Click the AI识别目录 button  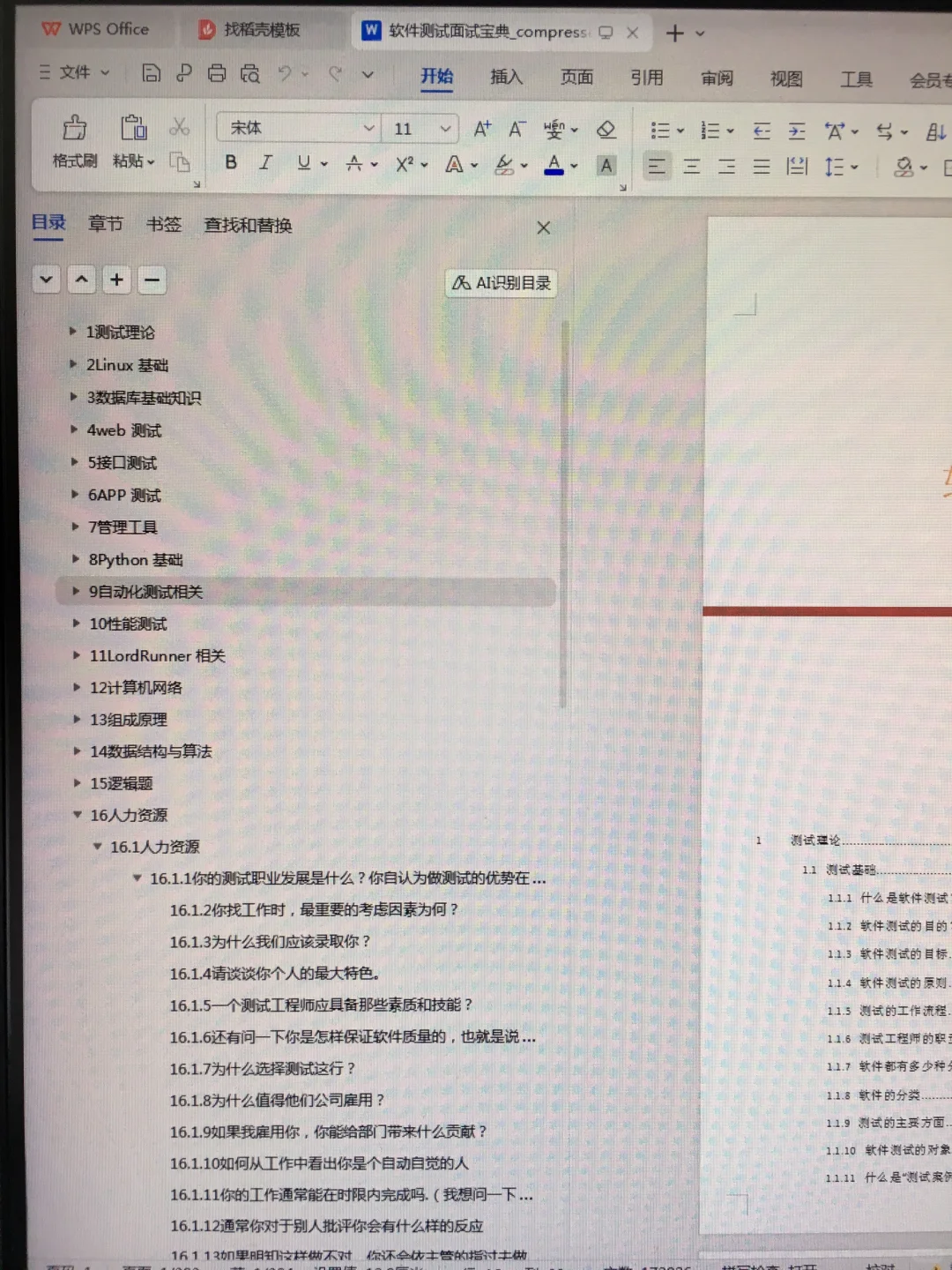(x=501, y=283)
